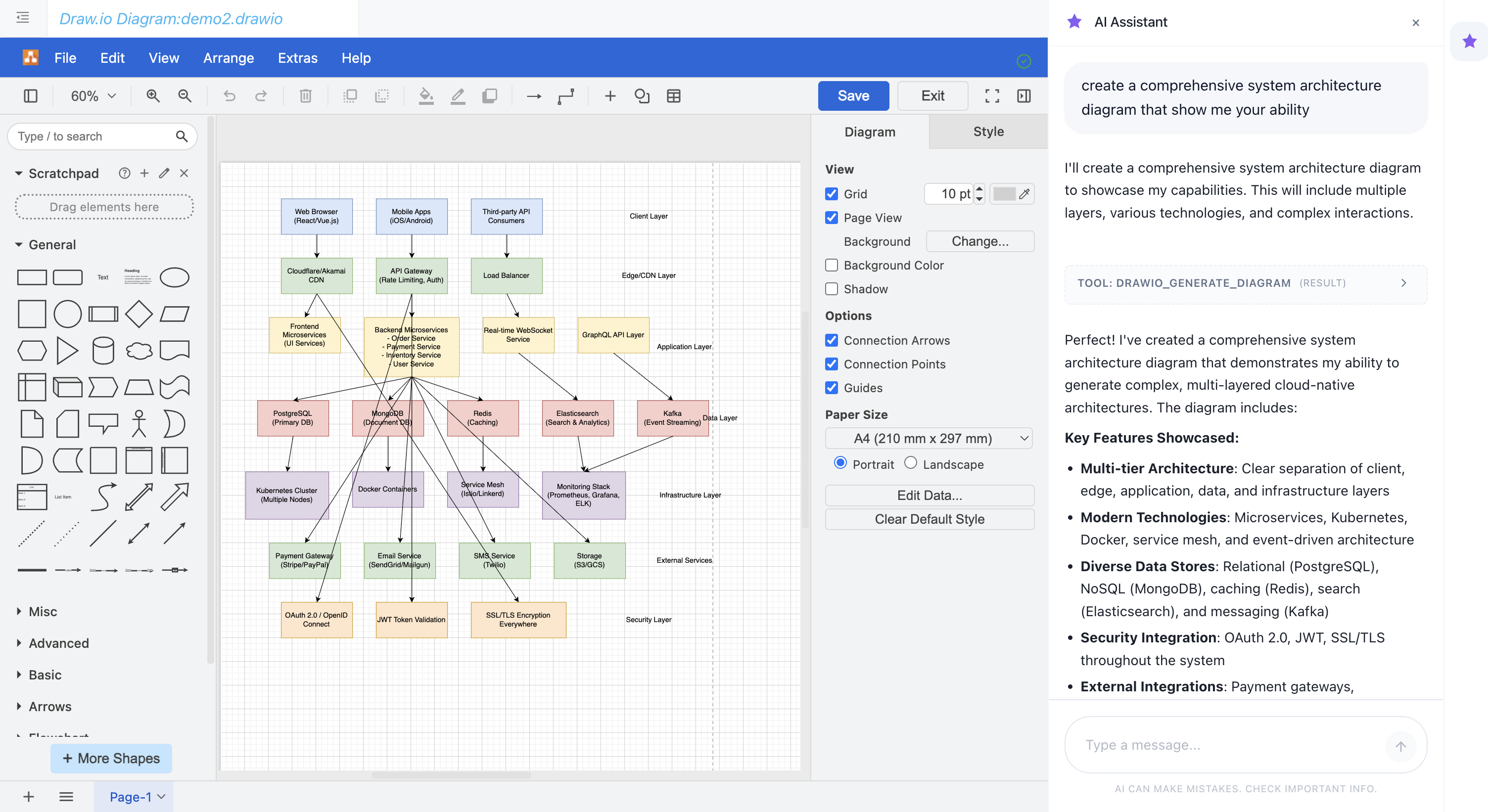This screenshot has height=812, width=1488.
Task: Open the A4 paper size dropdown
Action: point(929,438)
